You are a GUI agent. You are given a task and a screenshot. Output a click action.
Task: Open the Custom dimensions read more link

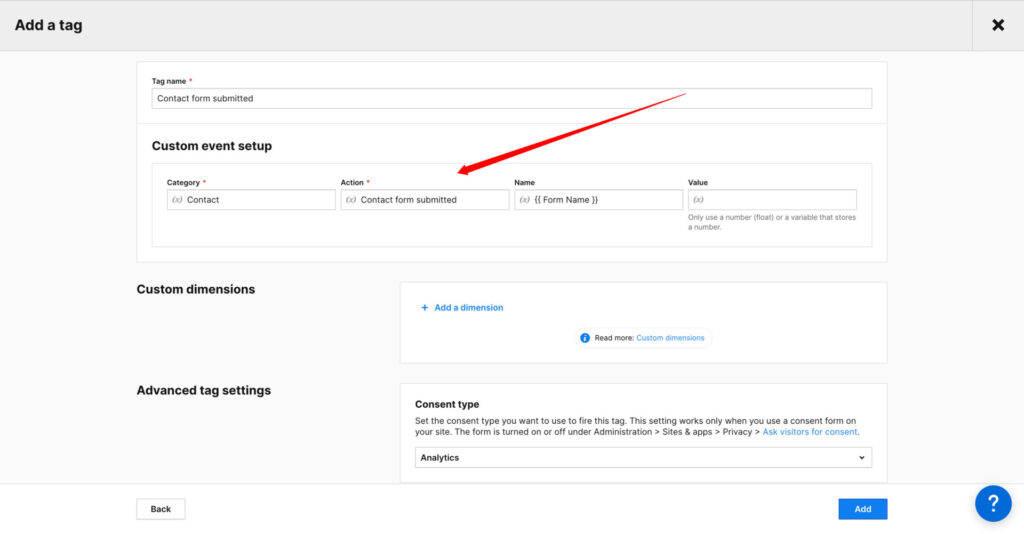(x=670, y=338)
